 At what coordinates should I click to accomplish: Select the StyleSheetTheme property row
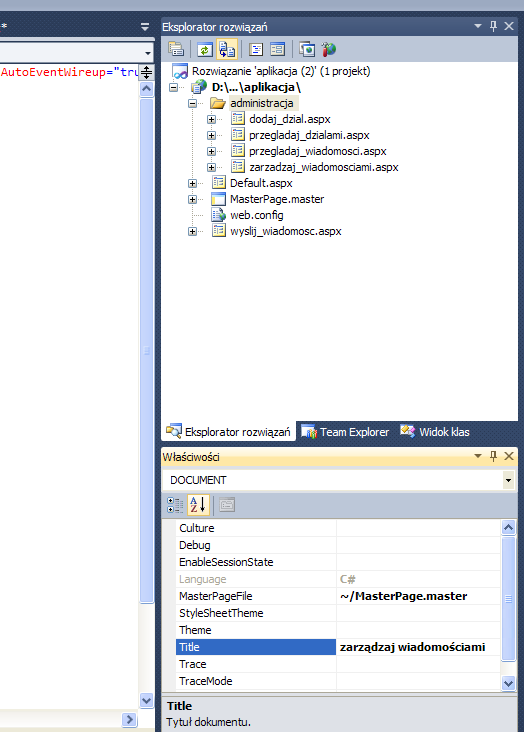coord(338,613)
